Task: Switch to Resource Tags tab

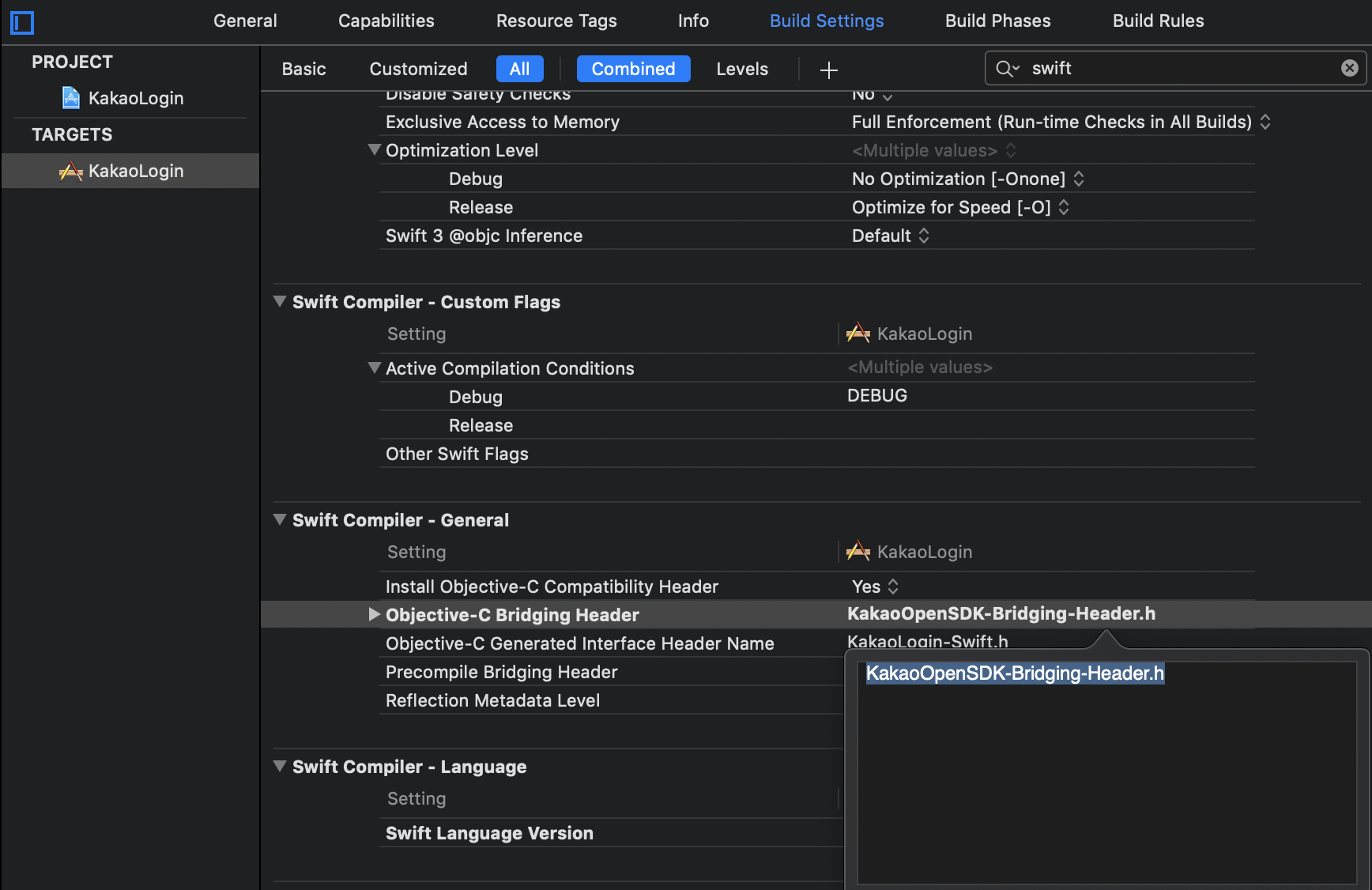Action: (556, 21)
